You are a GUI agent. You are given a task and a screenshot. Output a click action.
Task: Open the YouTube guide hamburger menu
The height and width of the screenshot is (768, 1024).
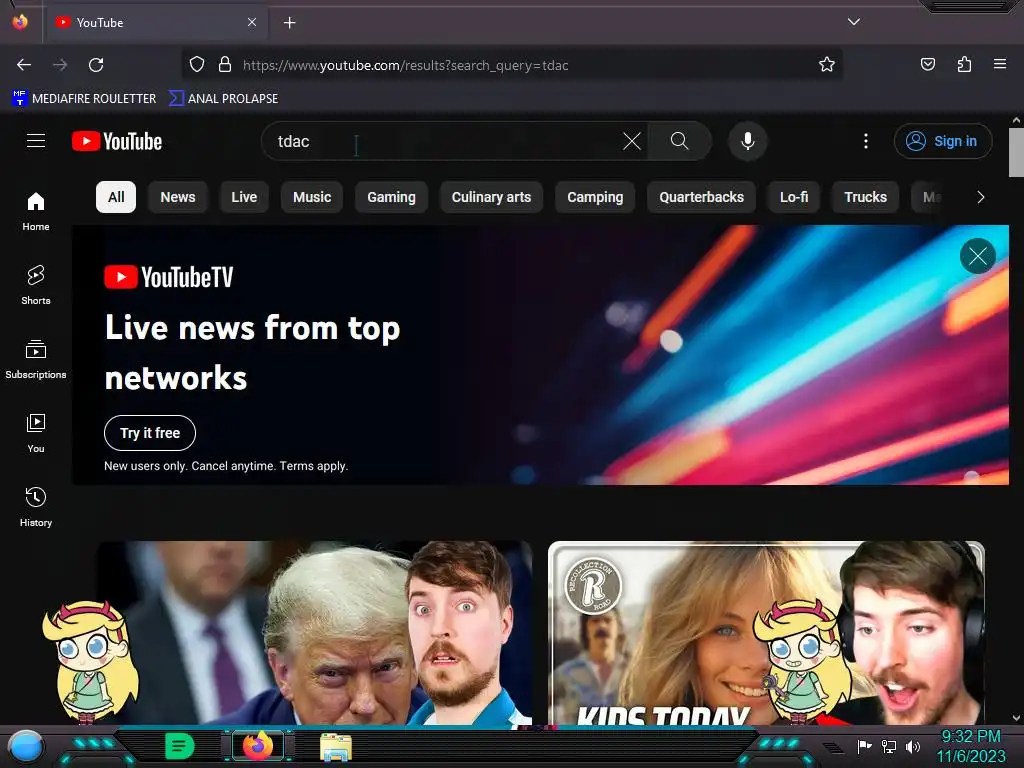(36, 141)
